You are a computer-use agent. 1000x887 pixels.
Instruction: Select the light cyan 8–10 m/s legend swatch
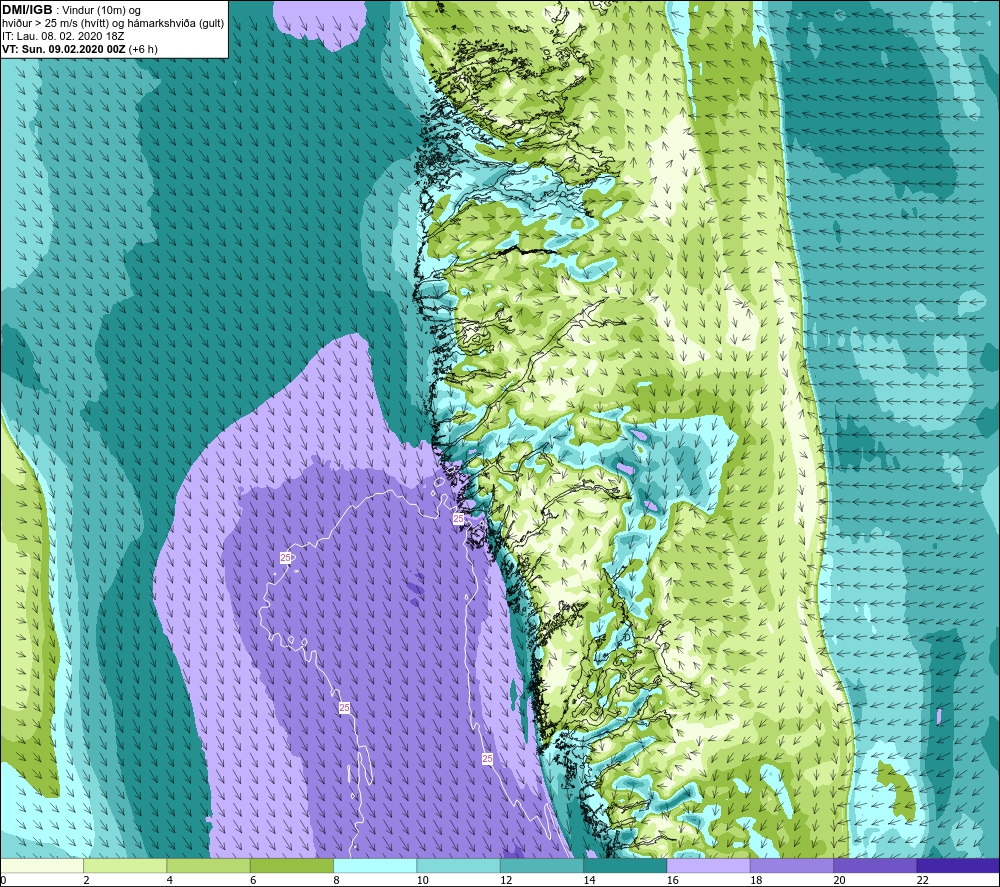[375, 865]
